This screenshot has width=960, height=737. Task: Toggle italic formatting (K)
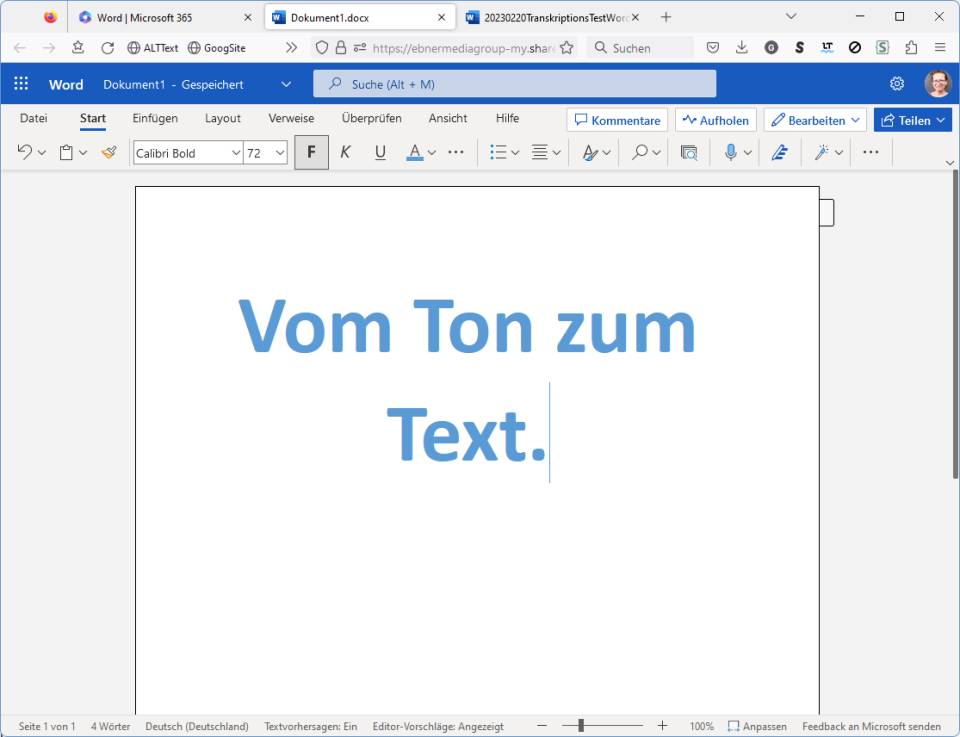pyautogui.click(x=345, y=153)
